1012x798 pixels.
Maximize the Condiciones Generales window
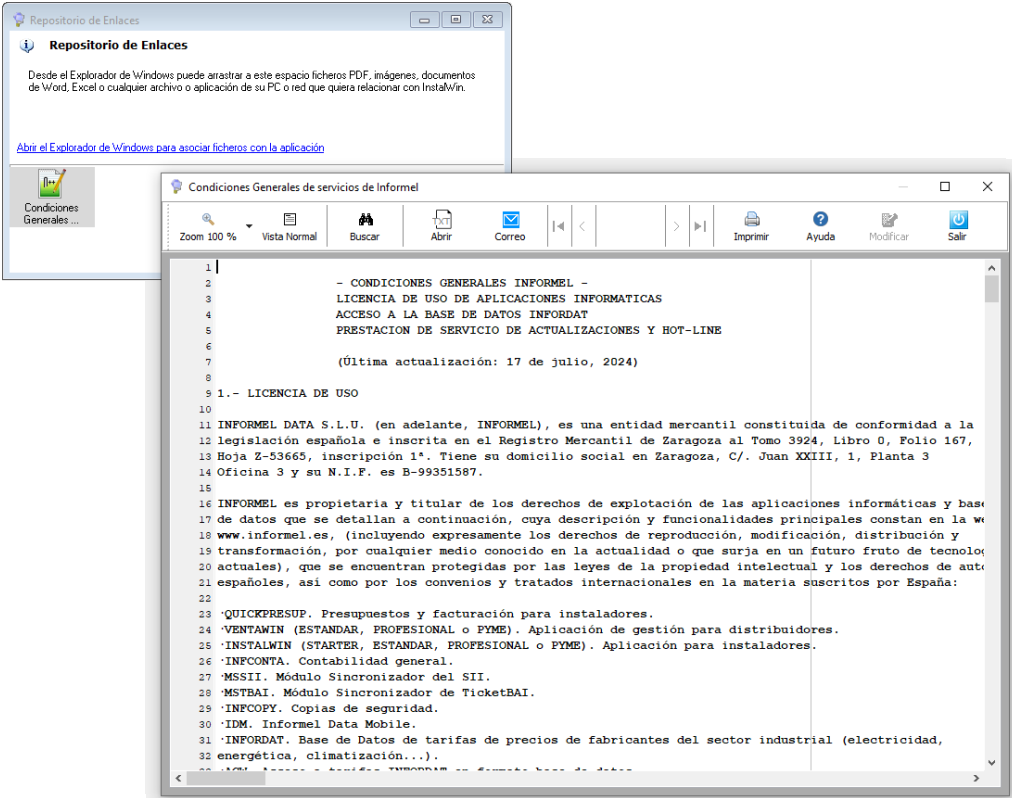pyautogui.click(x=945, y=187)
